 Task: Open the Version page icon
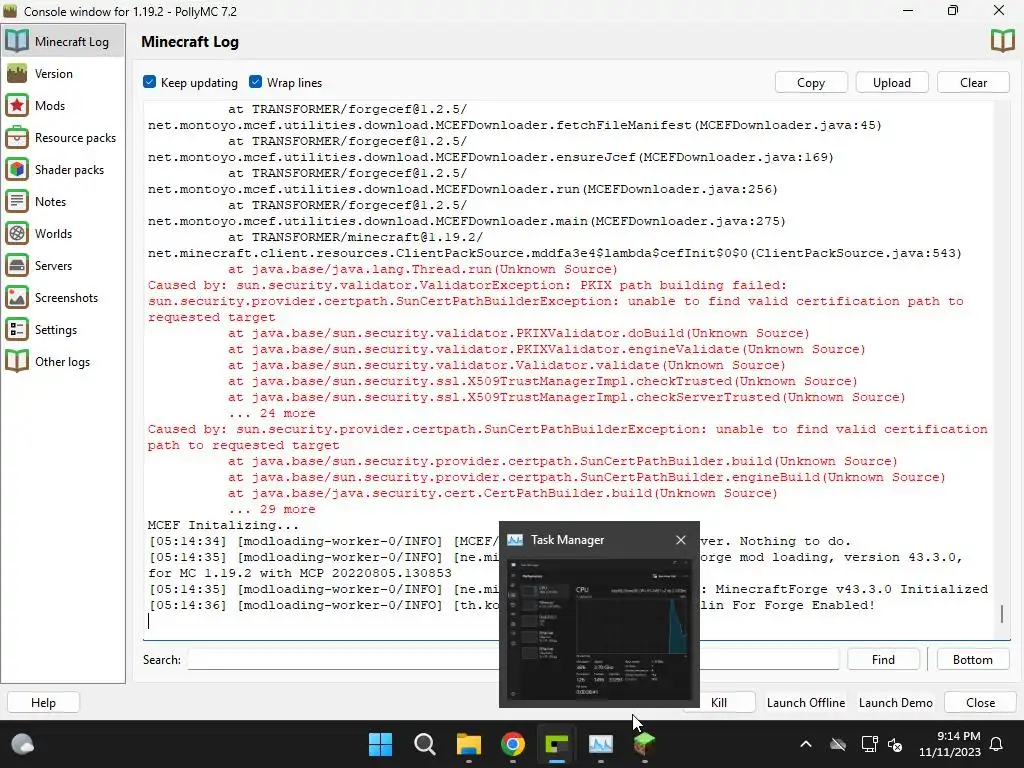coord(17,73)
